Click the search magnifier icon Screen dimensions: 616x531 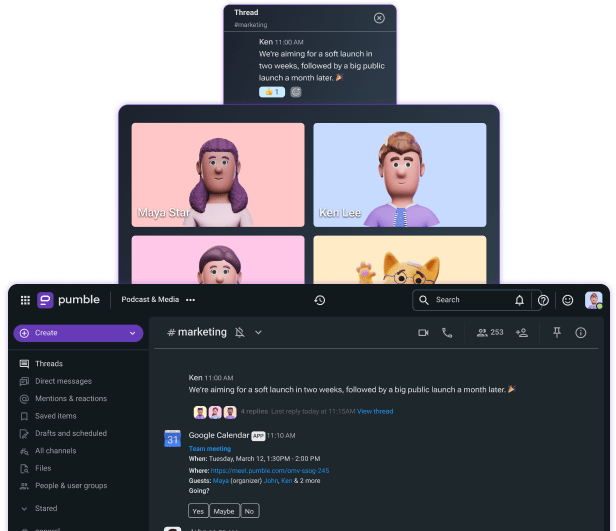pyautogui.click(x=424, y=300)
